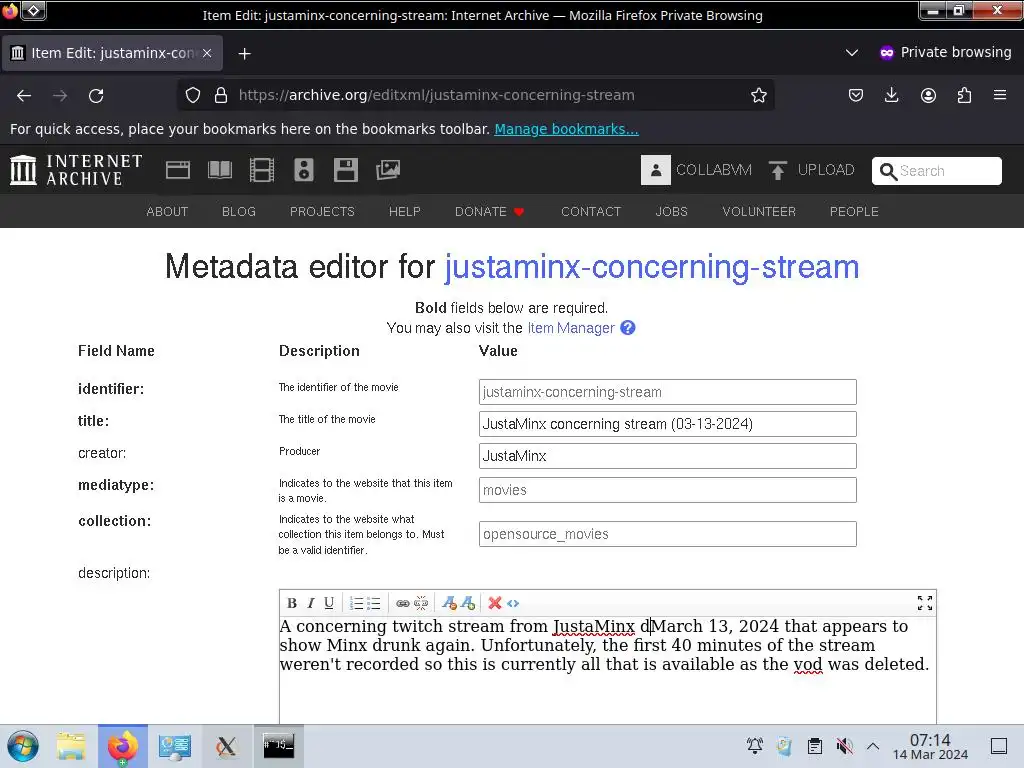Toggle italic formatting in description editor
The image size is (1024, 768).
coord(311,603)
